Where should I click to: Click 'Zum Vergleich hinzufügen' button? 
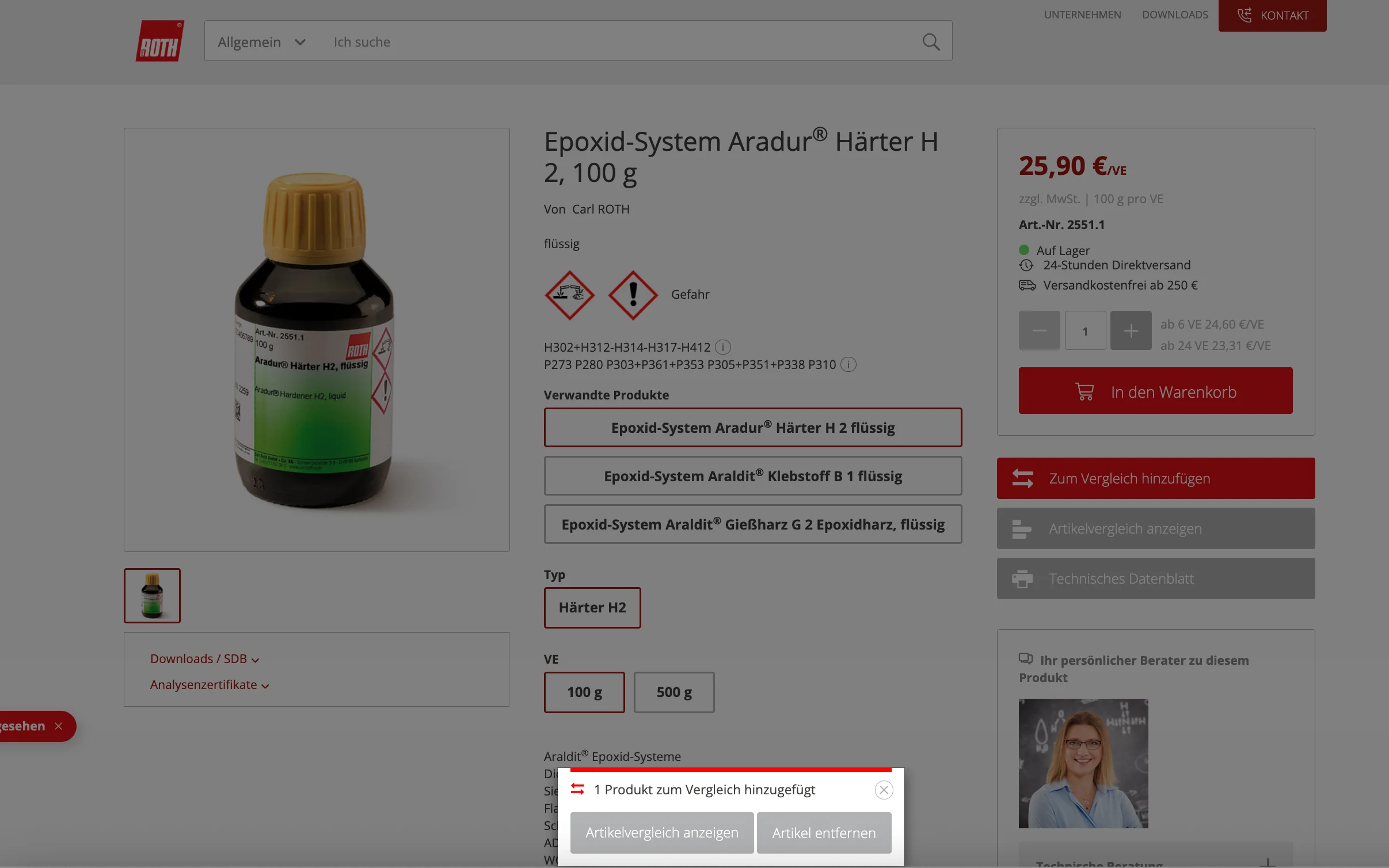(1156, 478)
